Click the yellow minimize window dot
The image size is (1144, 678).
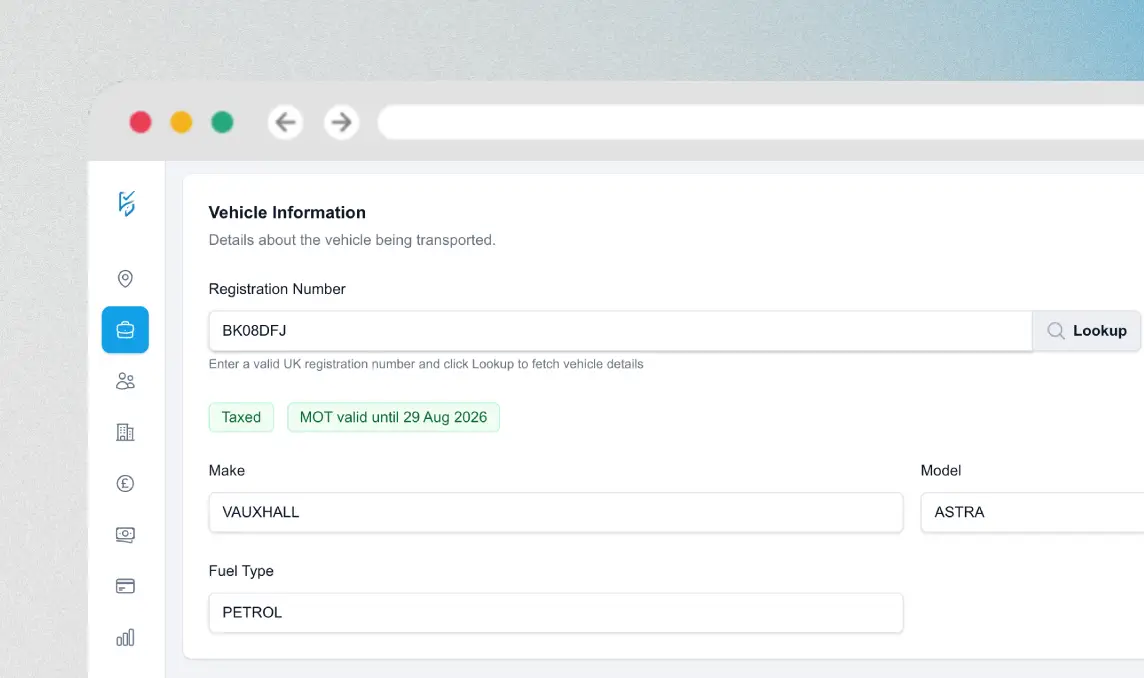(182, 122)
